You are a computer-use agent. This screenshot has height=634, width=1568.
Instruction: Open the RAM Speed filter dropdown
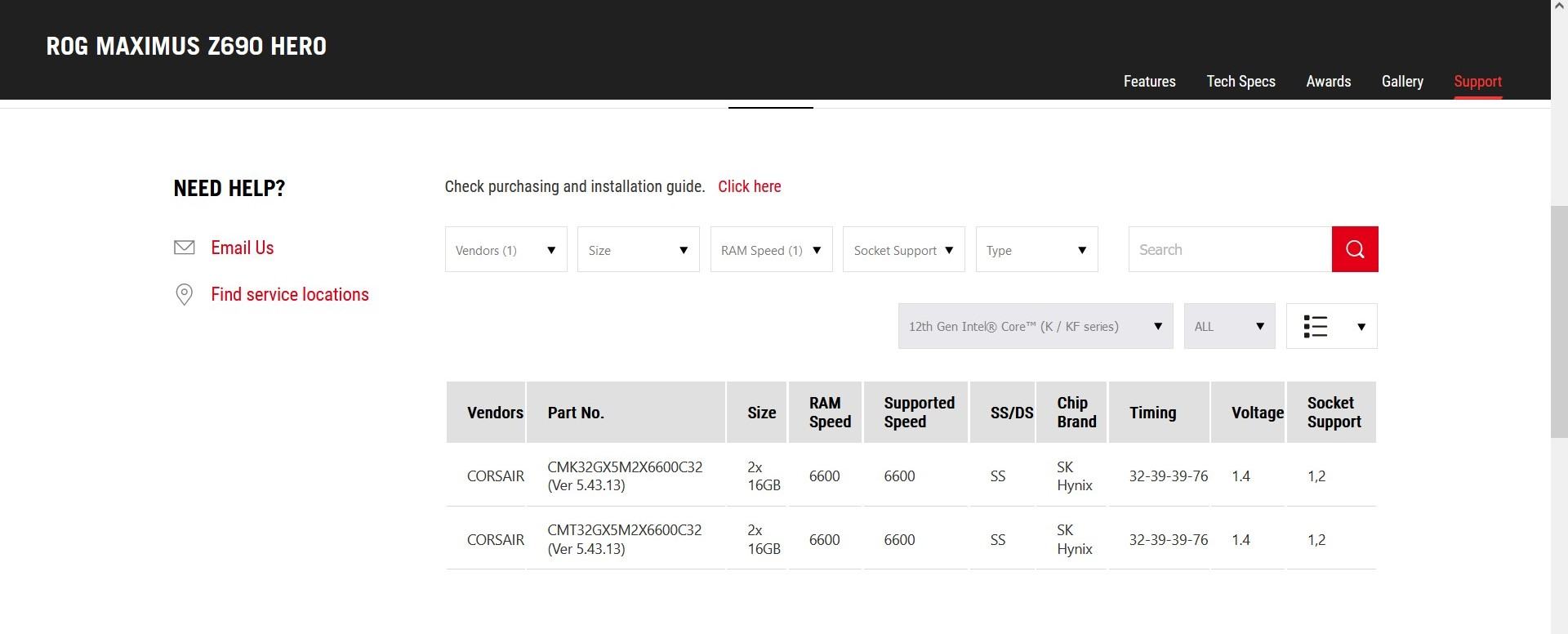[771, 250]
